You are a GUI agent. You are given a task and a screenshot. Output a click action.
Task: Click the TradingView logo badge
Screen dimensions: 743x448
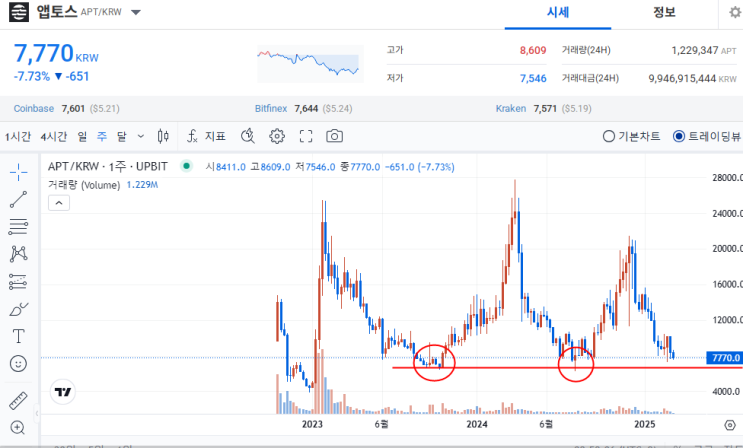coord(63,392)
